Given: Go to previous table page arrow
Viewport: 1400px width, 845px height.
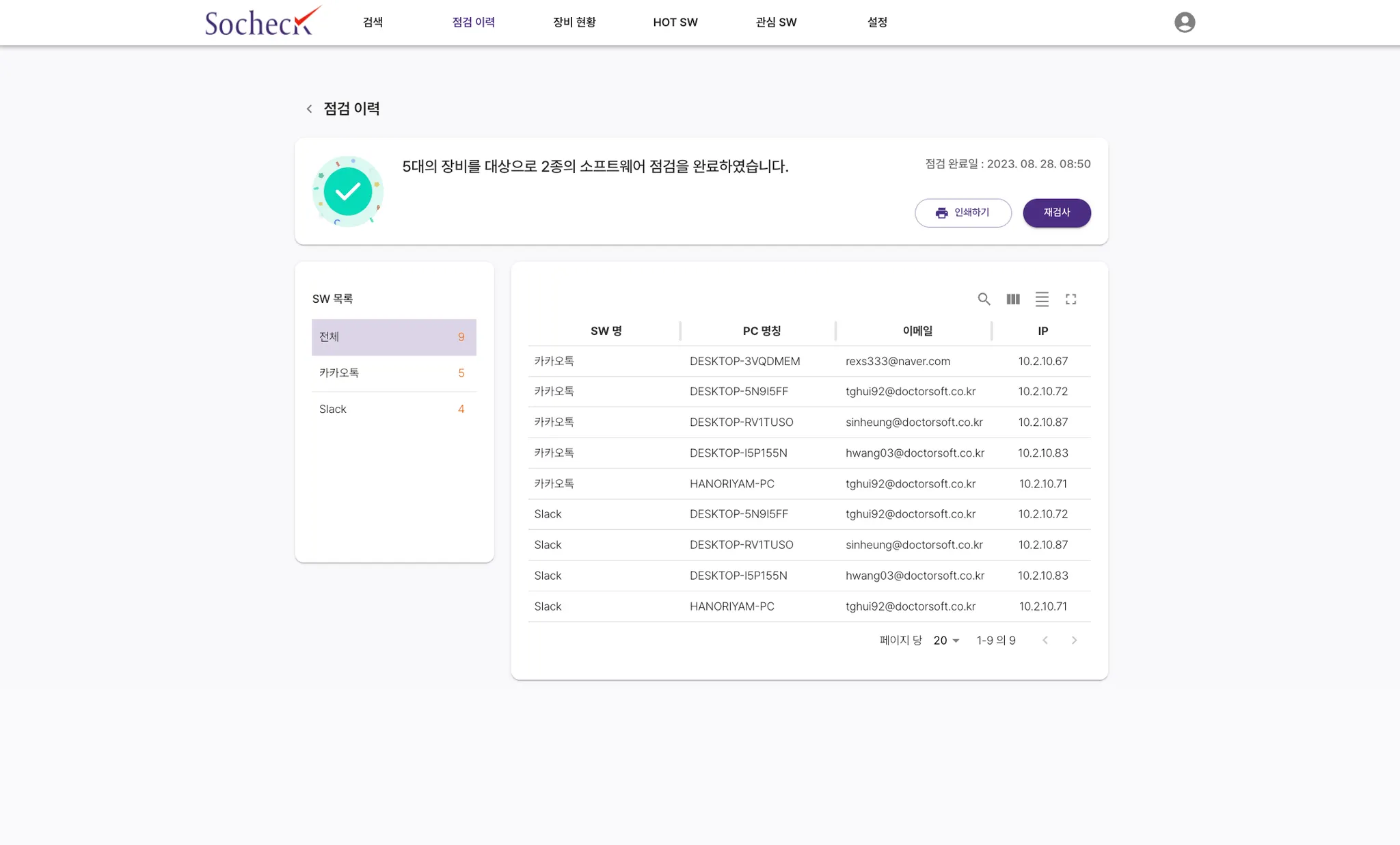Looking at the screenshot, I should (1045, 641).
